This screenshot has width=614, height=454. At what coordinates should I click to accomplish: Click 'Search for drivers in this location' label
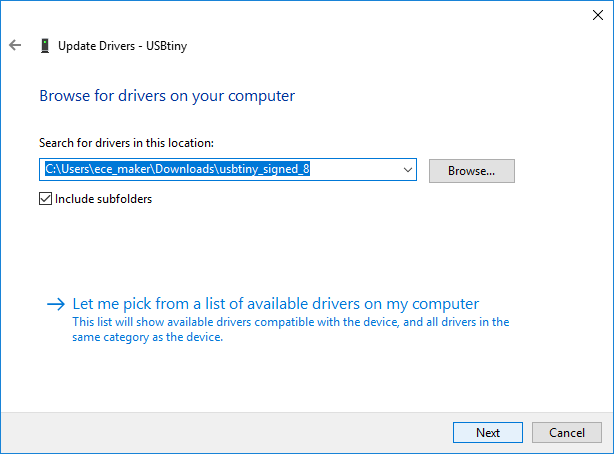click(126, 144)
